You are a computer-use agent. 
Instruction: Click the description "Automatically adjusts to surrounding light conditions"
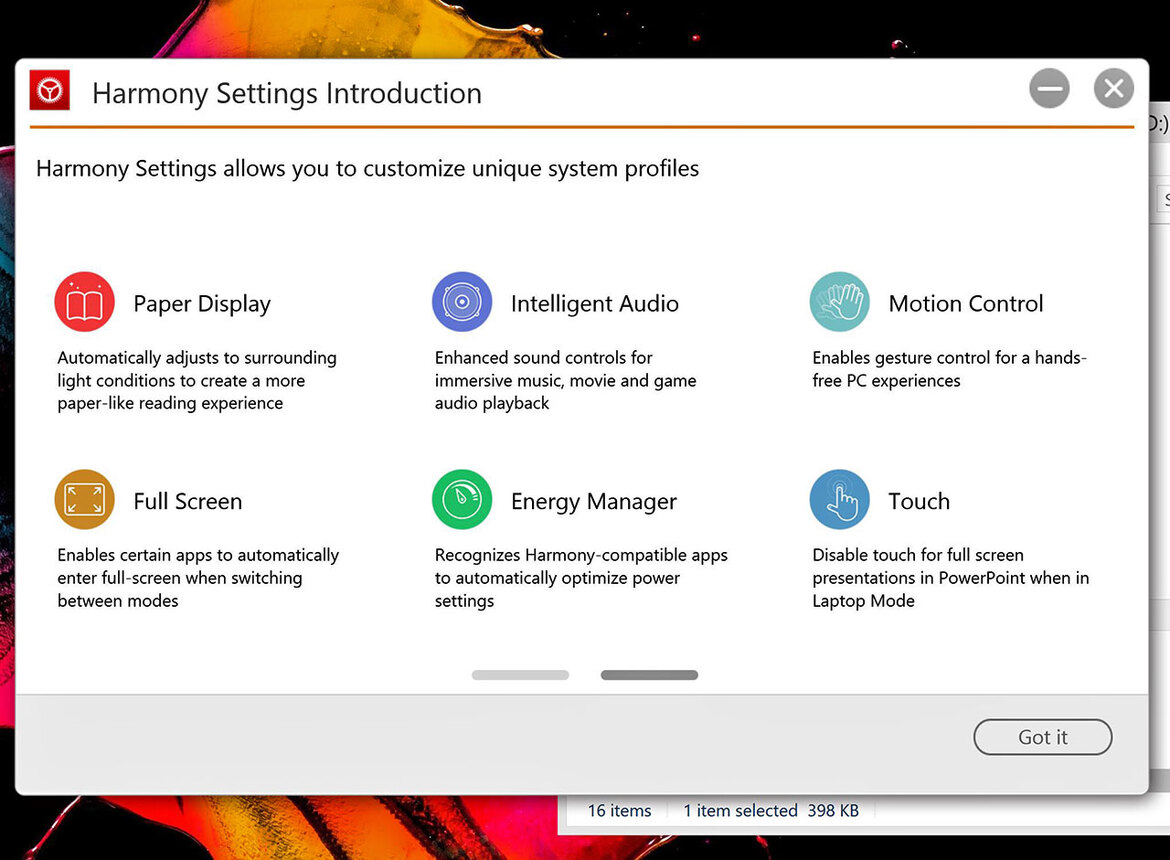(x=197, y=380)
